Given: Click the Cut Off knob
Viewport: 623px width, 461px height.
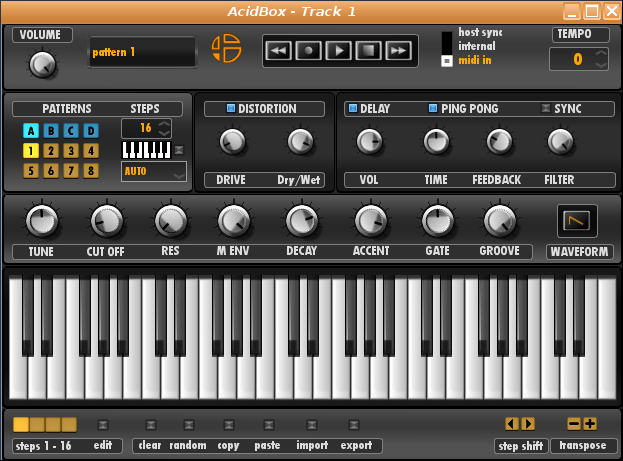Looking at the screenshot, I should 106,221.
